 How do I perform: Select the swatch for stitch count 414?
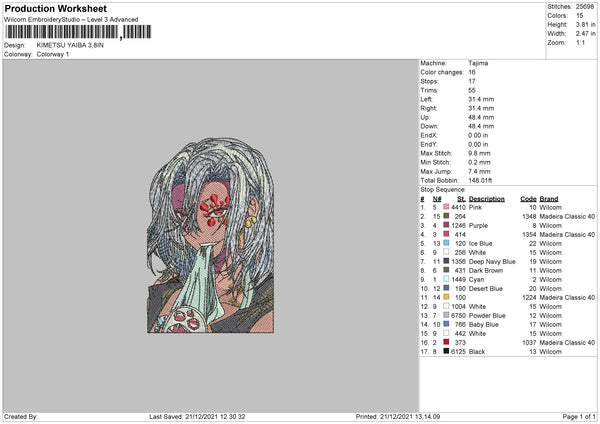[x=446, y=234]
